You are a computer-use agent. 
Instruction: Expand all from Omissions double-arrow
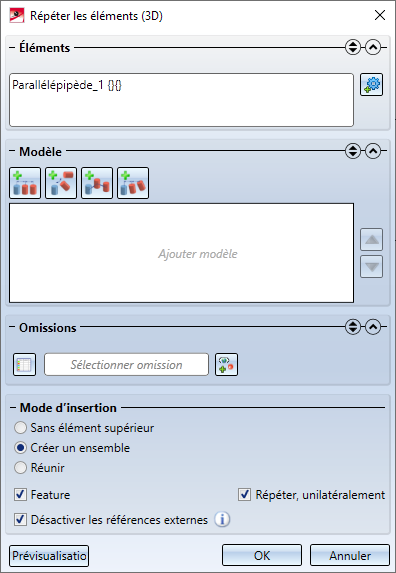353,327
